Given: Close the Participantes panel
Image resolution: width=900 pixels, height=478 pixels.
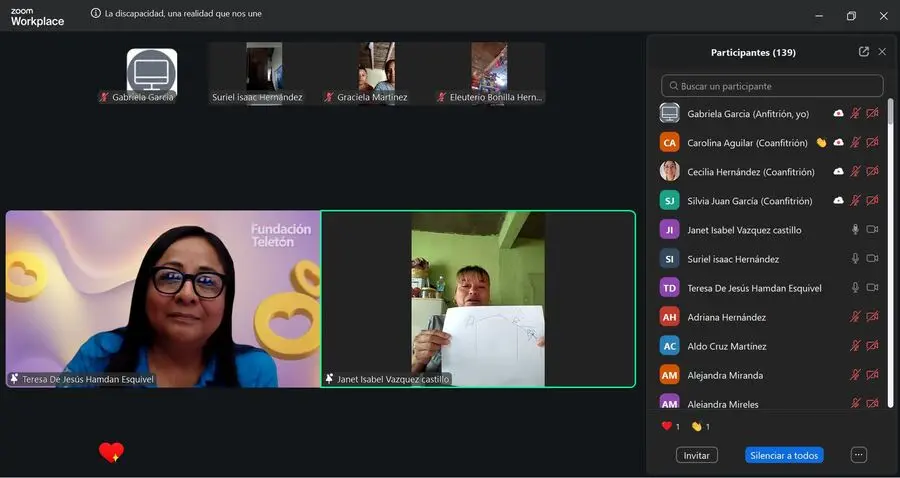Looking at the screenshot, I should coord(882,52).
